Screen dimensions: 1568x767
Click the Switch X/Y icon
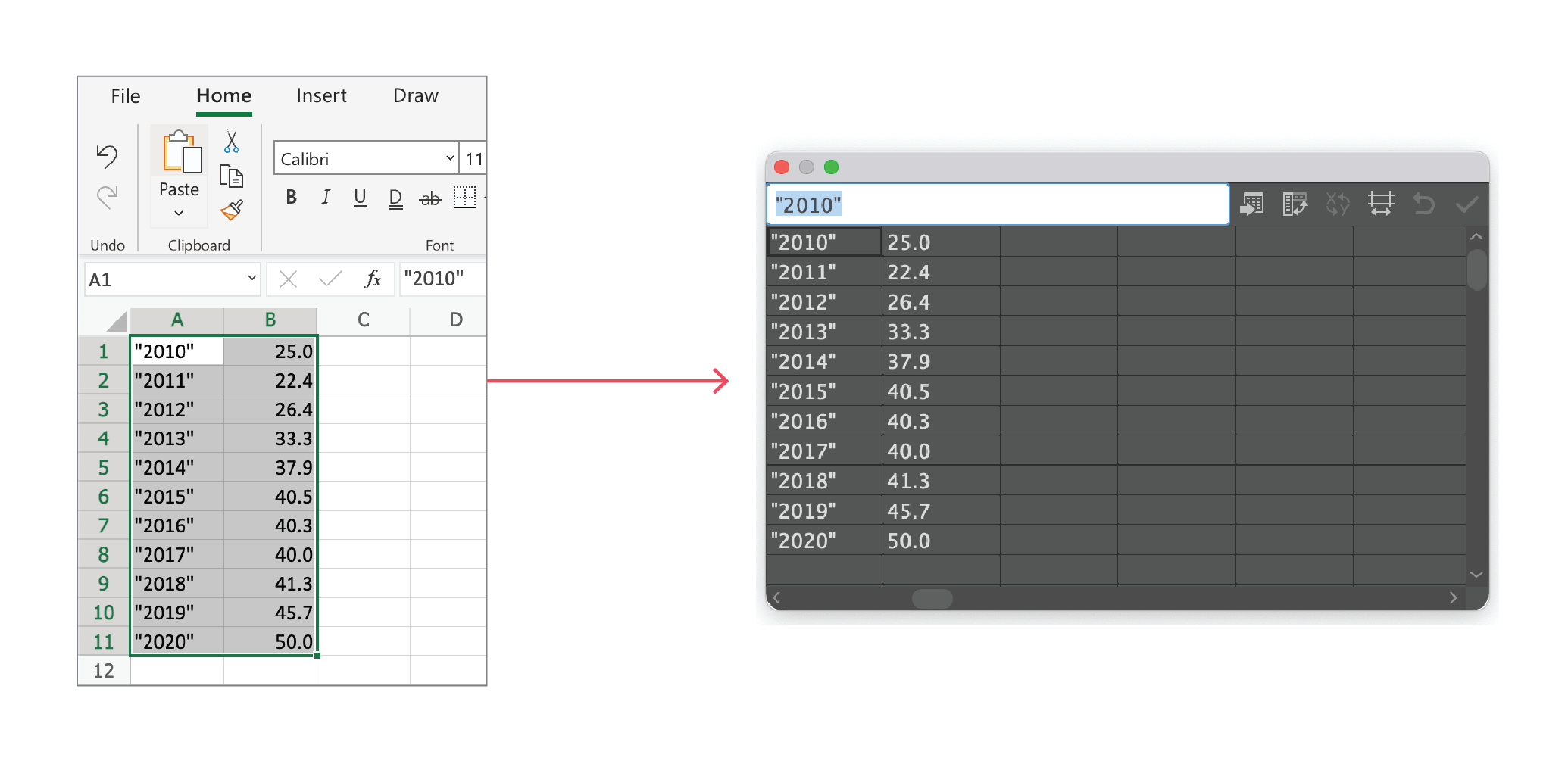(x=1338, y=204)
